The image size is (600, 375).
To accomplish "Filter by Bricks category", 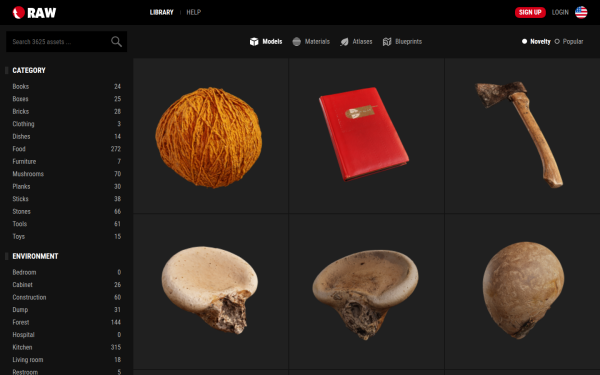I will 67,111.
